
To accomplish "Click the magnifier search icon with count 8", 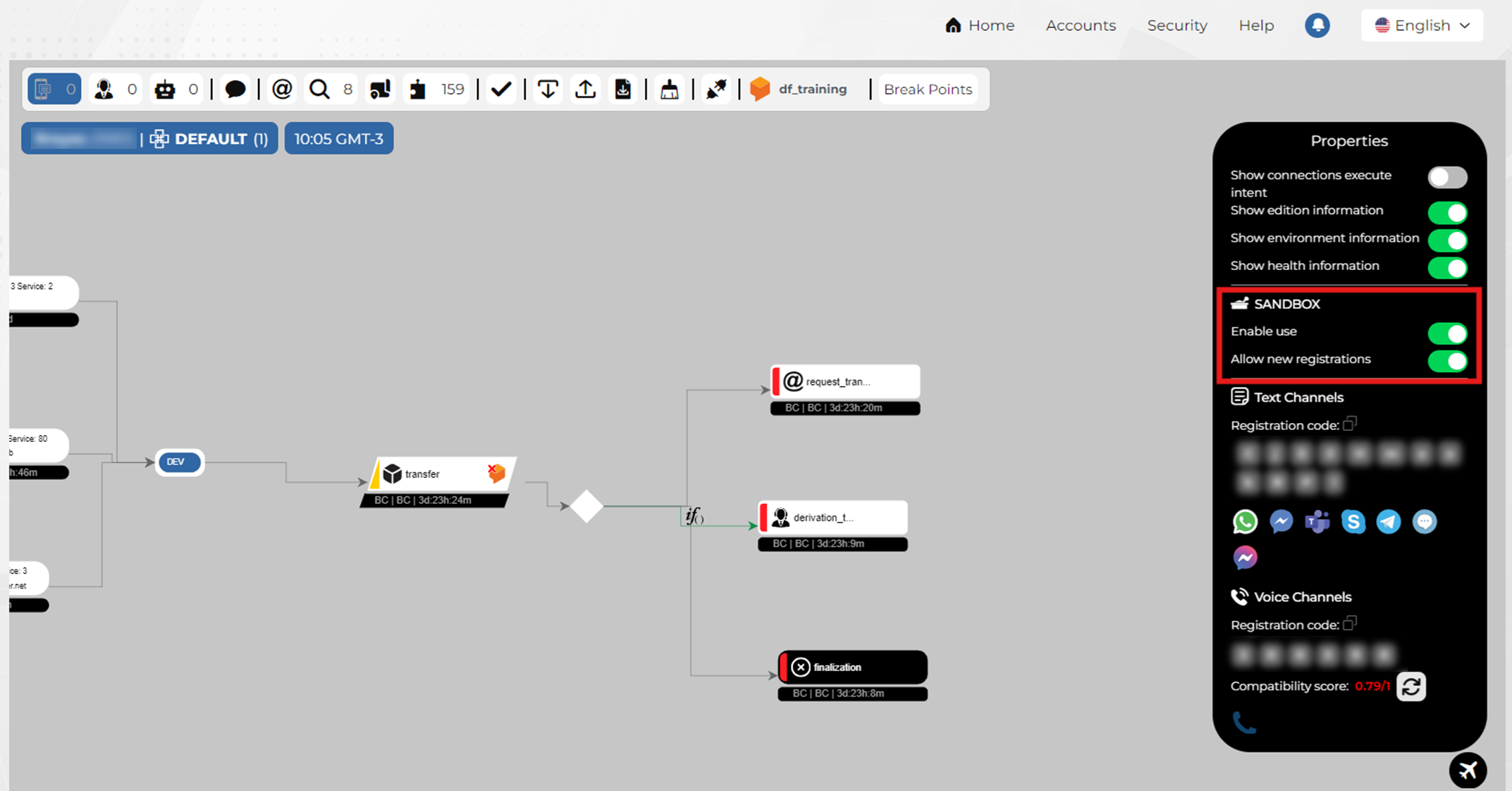I will click(319, 90).
